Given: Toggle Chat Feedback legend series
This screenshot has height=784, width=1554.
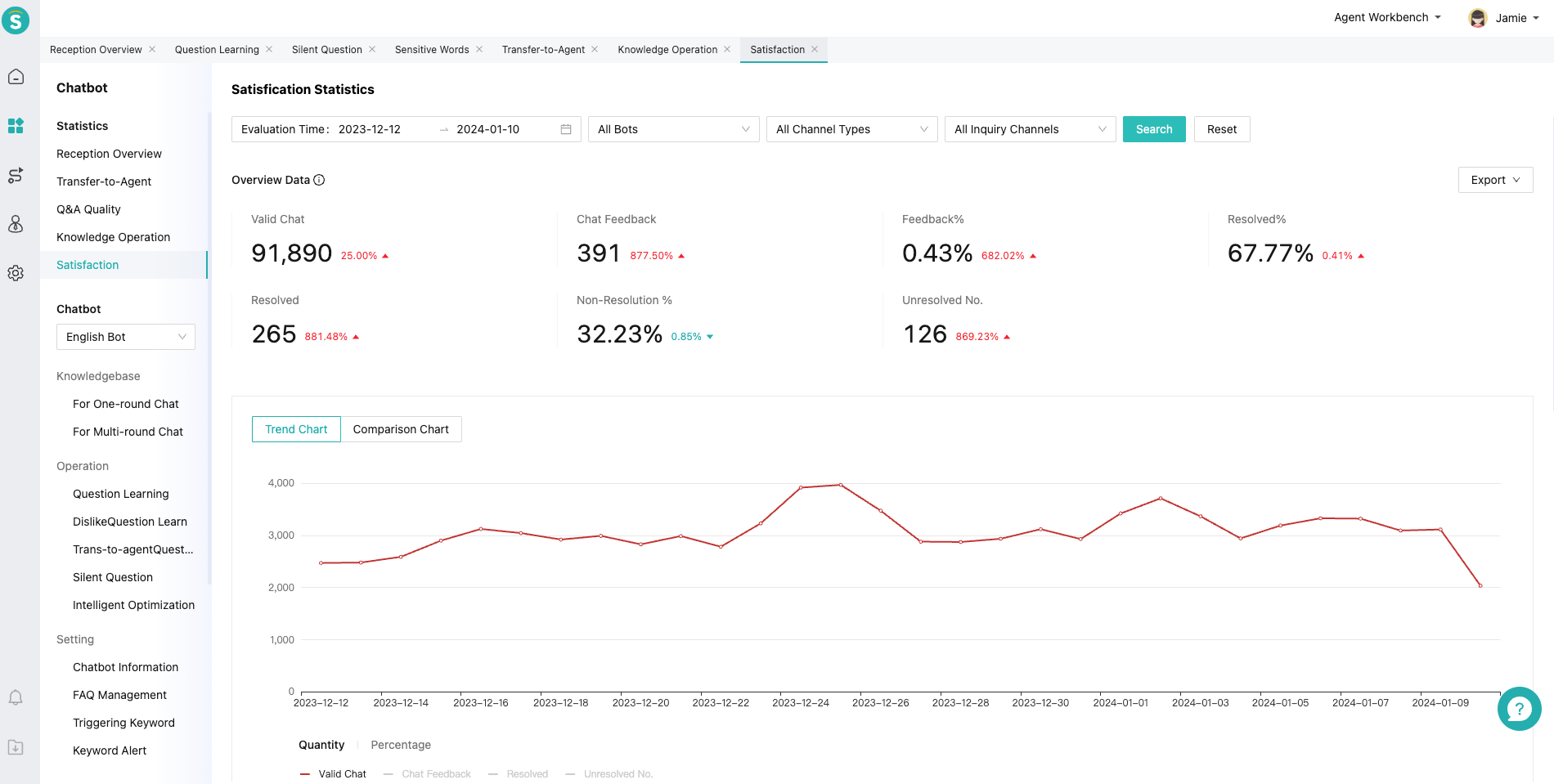Looking at the screenshot, I should point(427,774).
